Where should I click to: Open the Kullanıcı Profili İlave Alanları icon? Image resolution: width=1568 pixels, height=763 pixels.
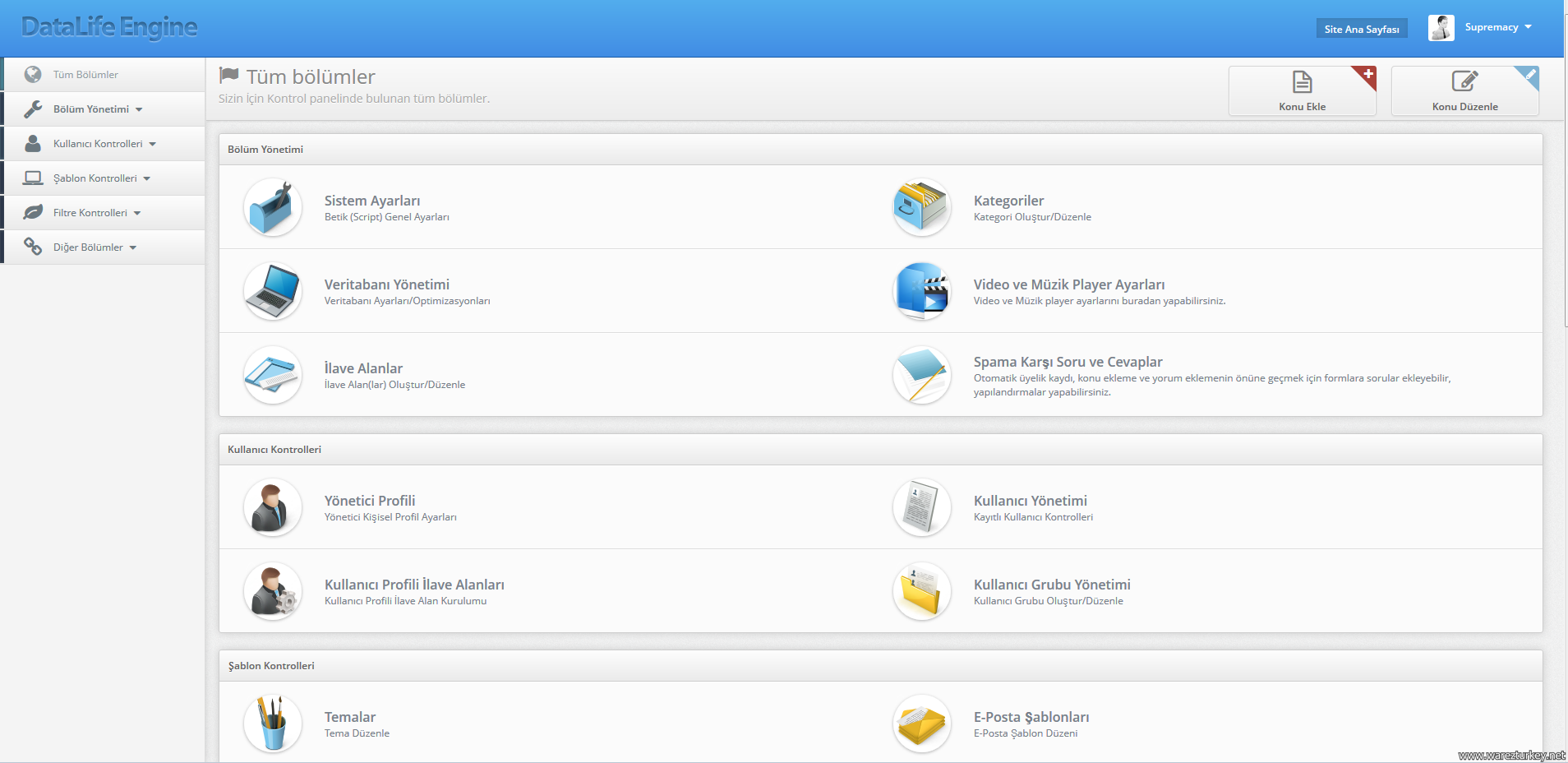pyautogui.click(x=273, y=591)
